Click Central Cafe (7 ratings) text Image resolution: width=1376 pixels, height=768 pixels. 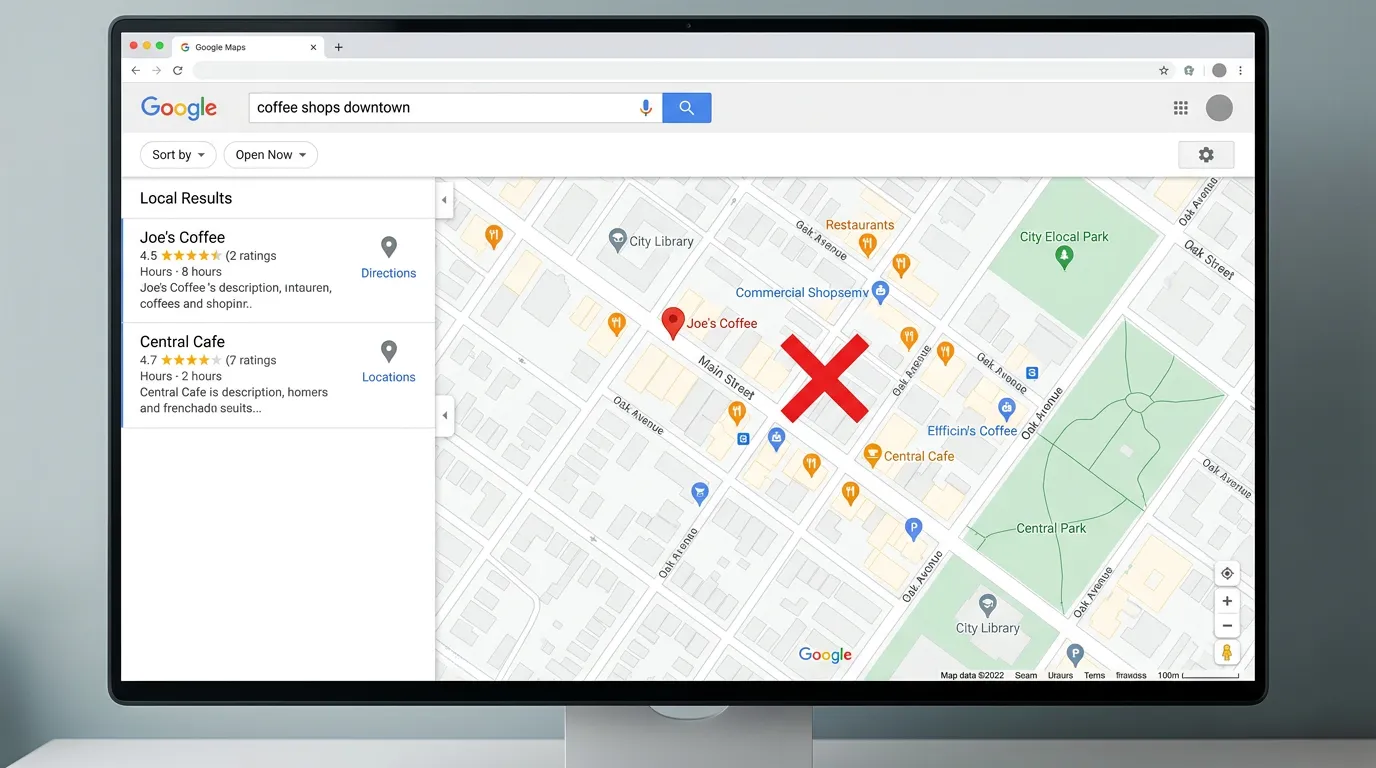[251, 360]
